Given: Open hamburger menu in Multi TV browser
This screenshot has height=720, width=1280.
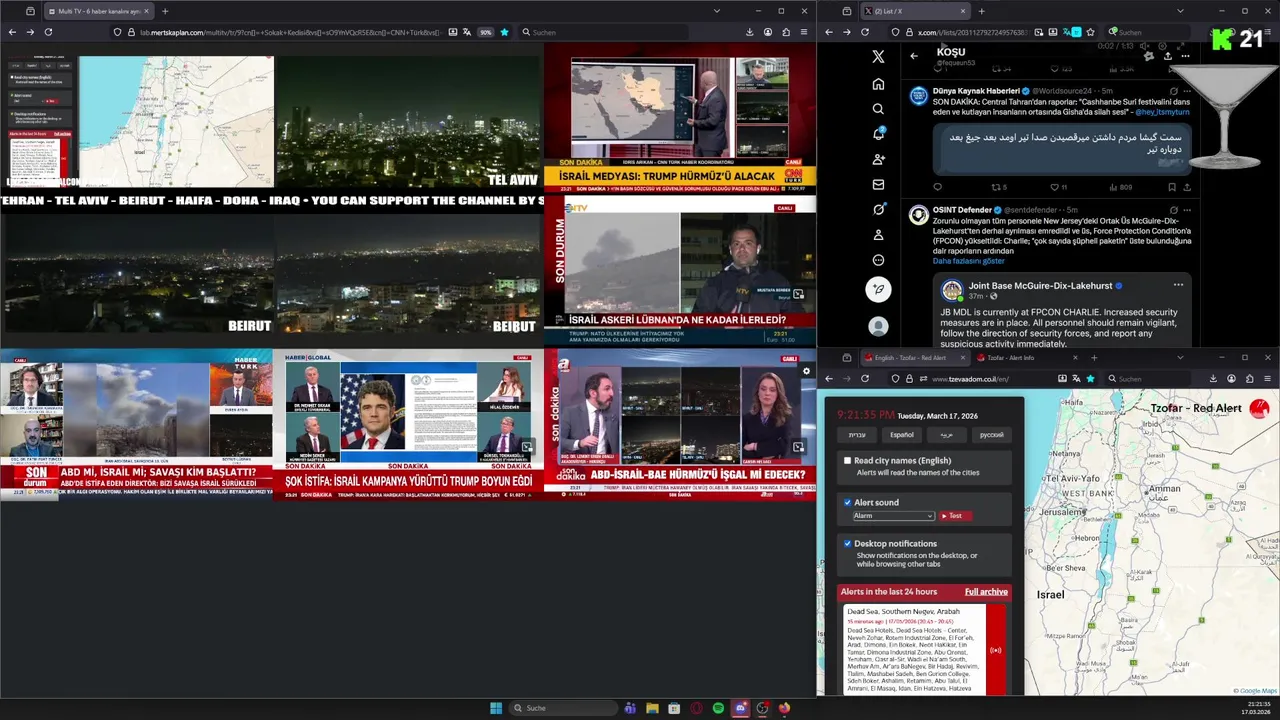Looking at the screenshot, I should [804, 32].
